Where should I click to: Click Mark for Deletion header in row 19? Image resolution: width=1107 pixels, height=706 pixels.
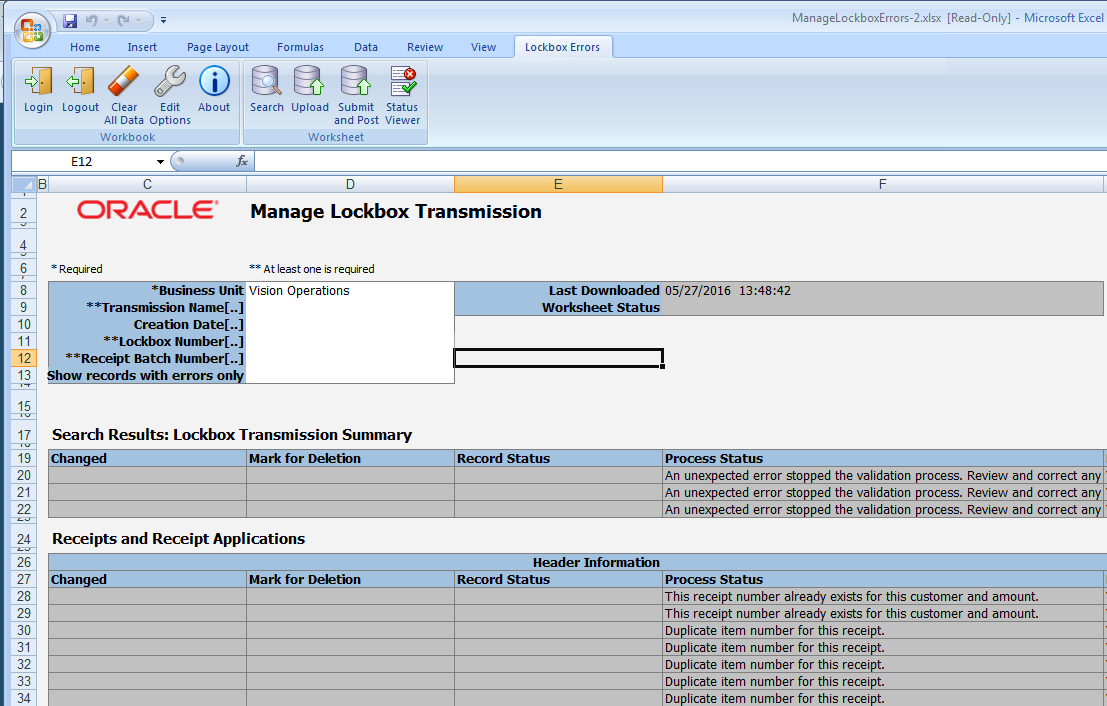(350, 458)
